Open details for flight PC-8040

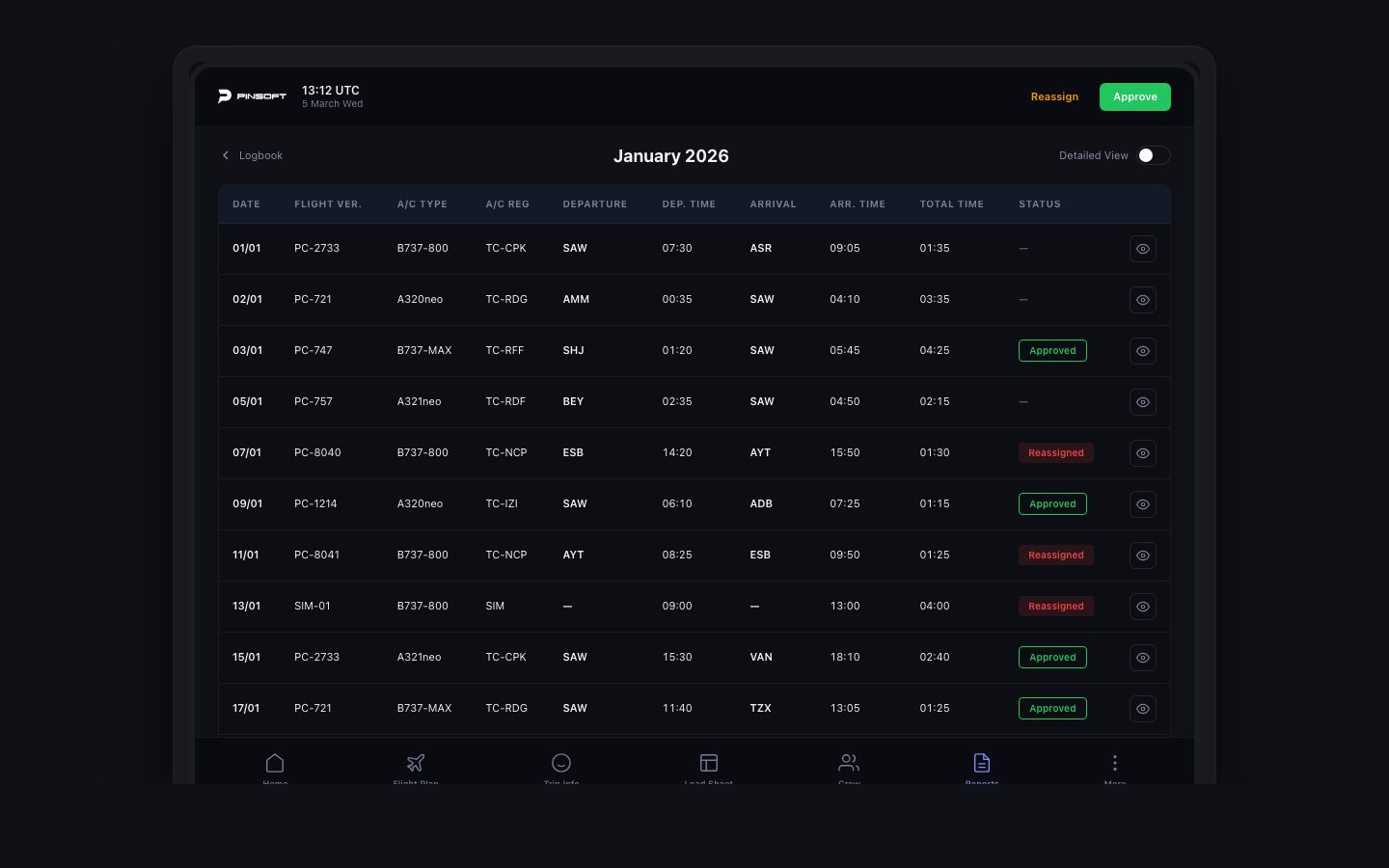(1142, 453)
